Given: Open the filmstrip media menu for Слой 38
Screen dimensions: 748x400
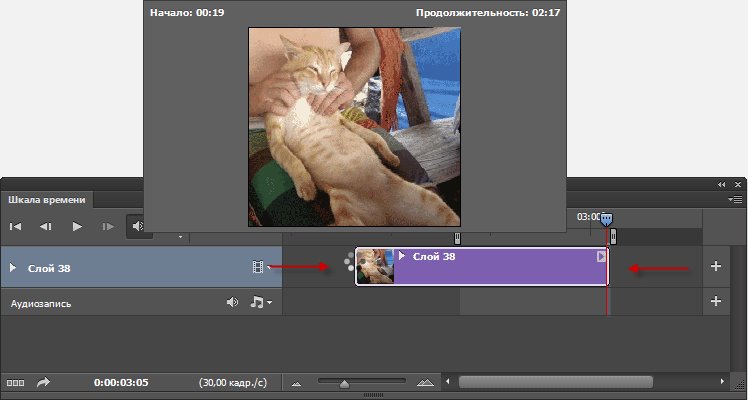Looking at the screenshot, I should click(260, 267).
